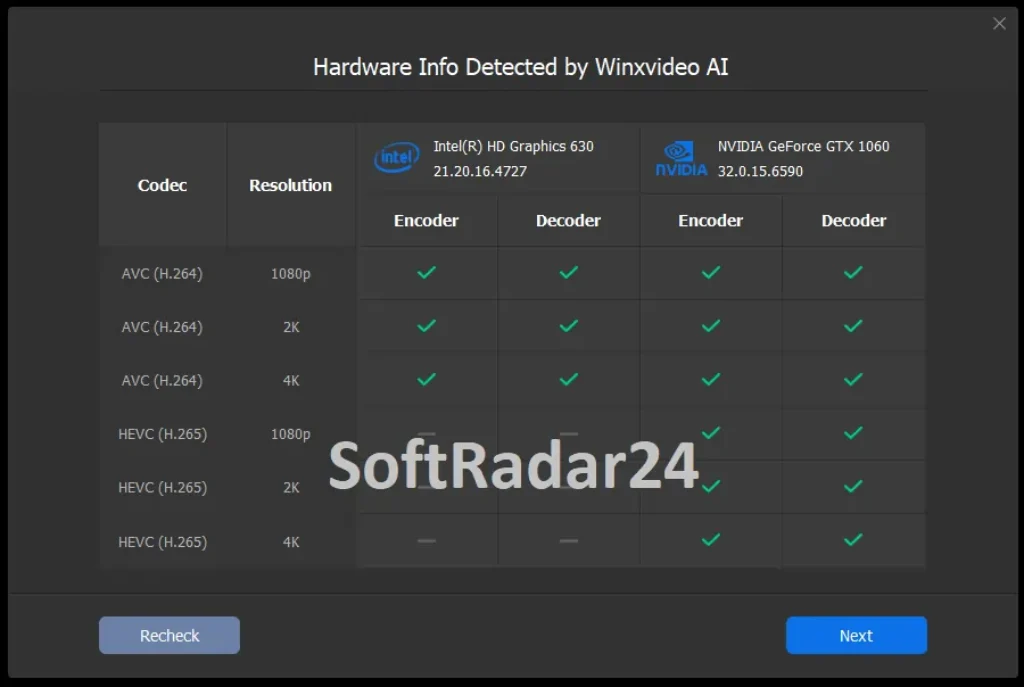Toggle the HEVC 4K NVIDIA Encoder support mark

(x=710, y=541)
